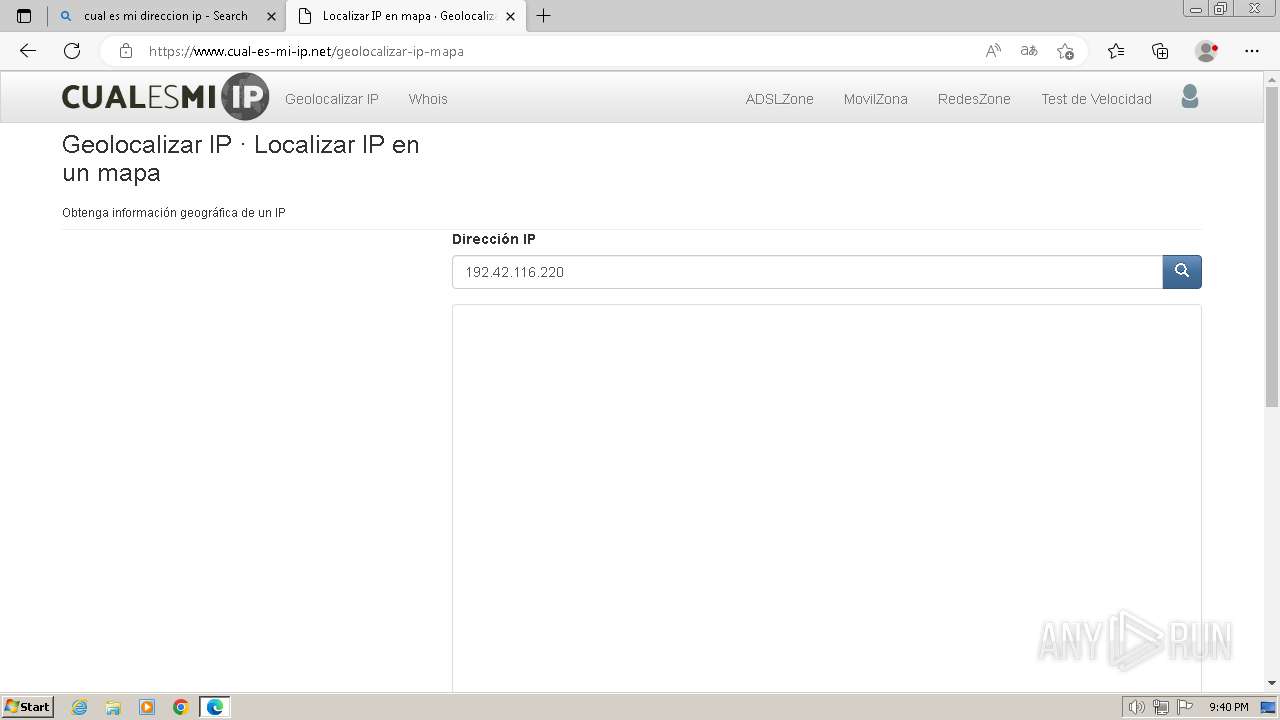Open the user account icon in site header
Image resolution: width=1280 pixels, height=720 pixels.
pyautogui.click(x=1190, y=97)
